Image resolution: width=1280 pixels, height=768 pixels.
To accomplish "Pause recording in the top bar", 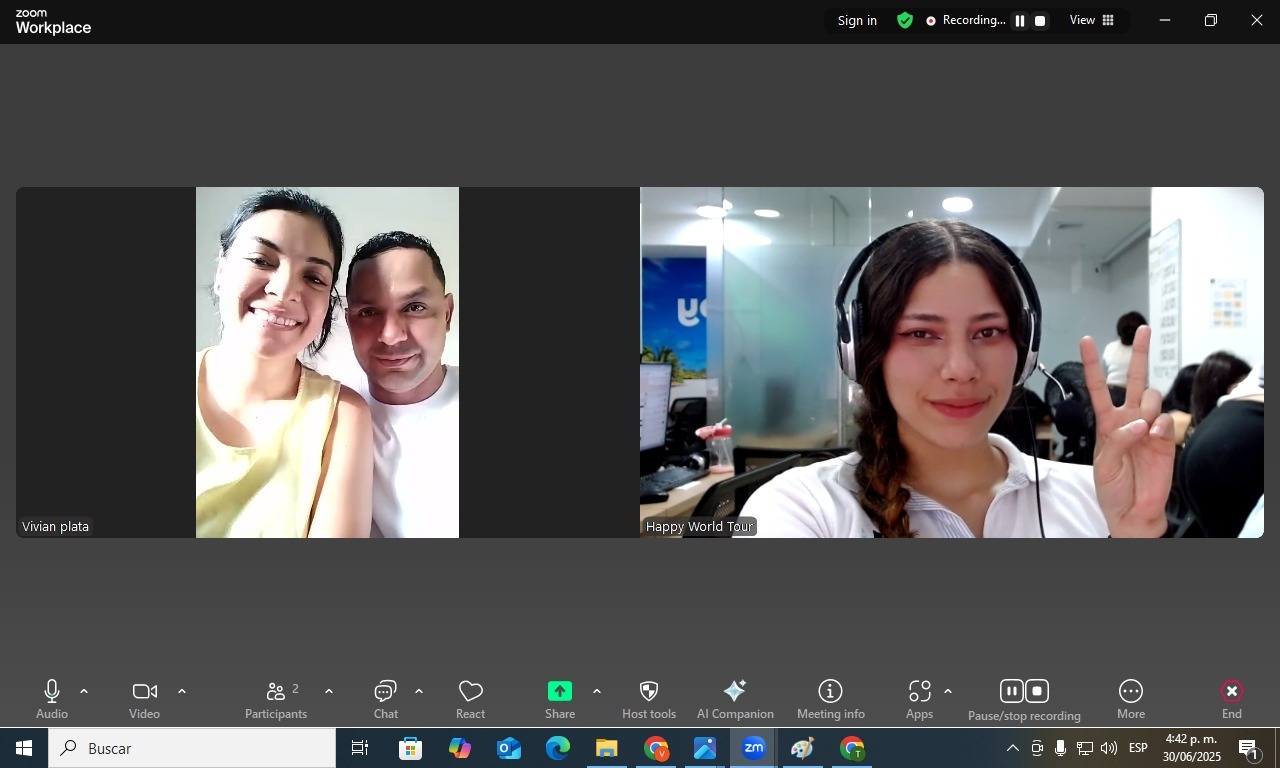I will (x=1020, y=21).
